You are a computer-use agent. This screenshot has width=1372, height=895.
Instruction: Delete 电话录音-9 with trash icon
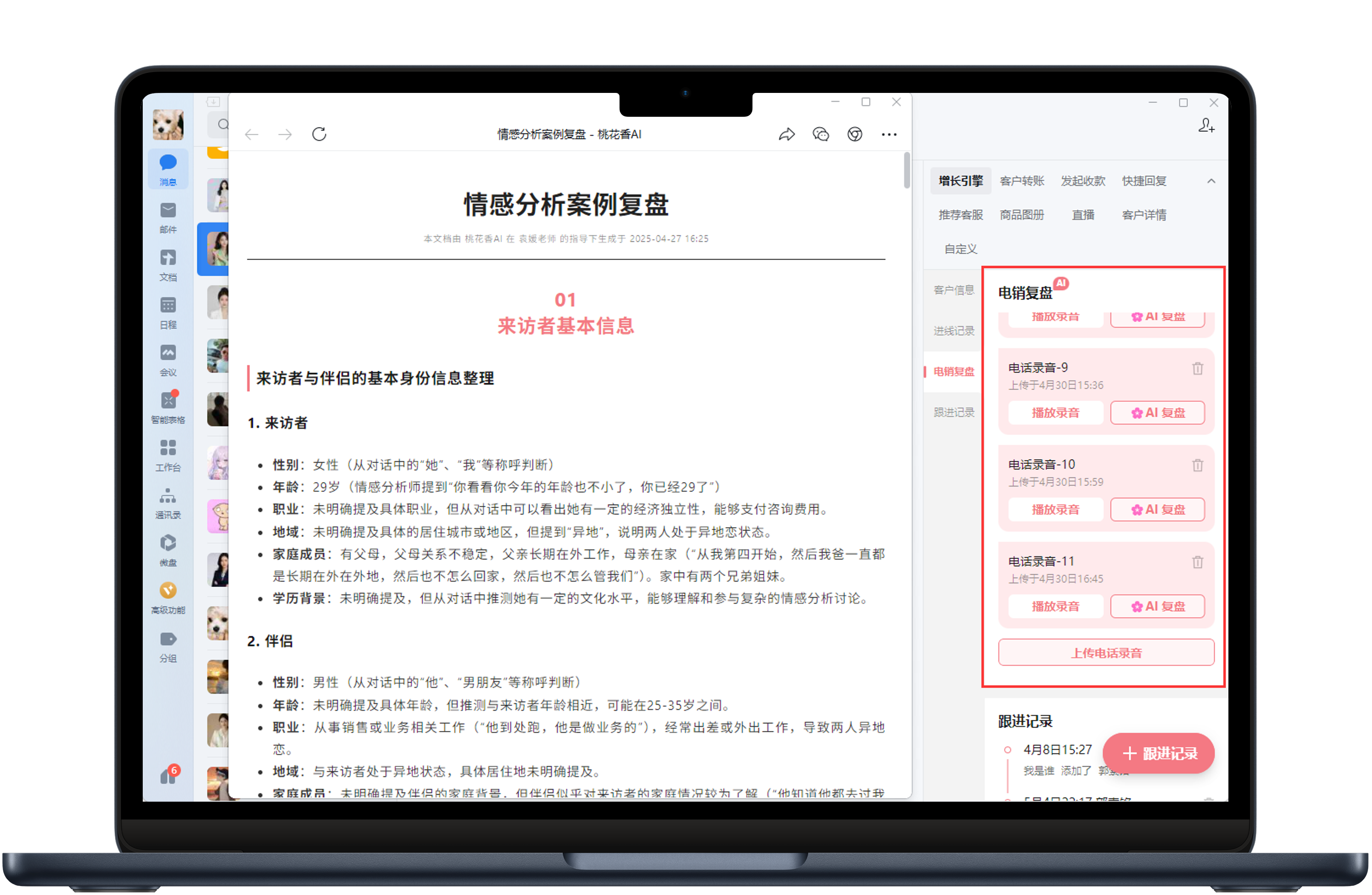point(1198,368)
